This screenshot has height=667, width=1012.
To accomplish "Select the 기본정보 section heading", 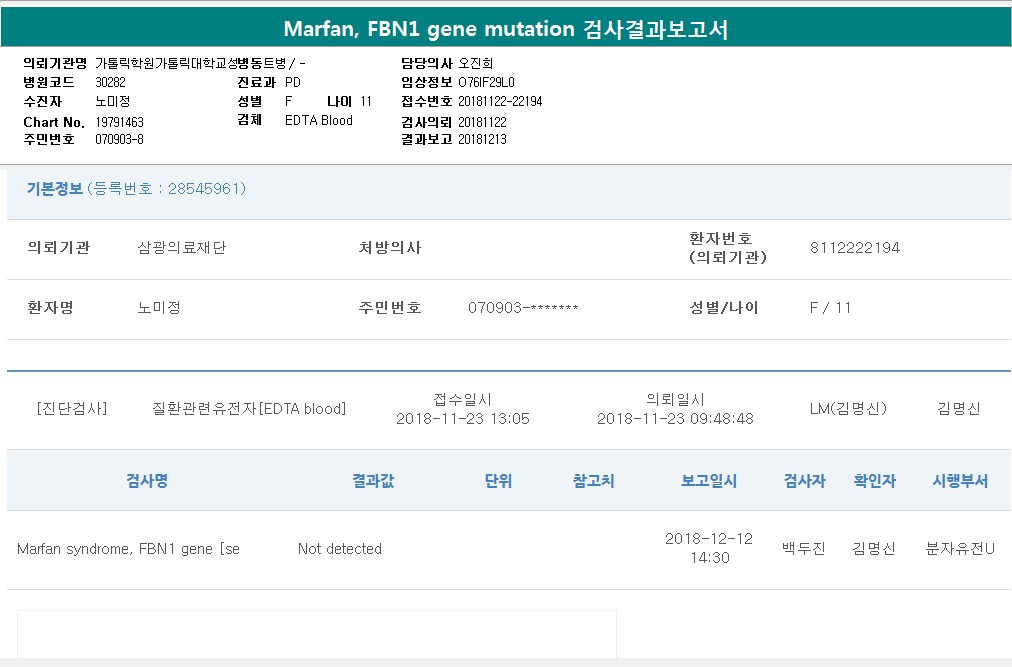I will click(x=55, y=188).
